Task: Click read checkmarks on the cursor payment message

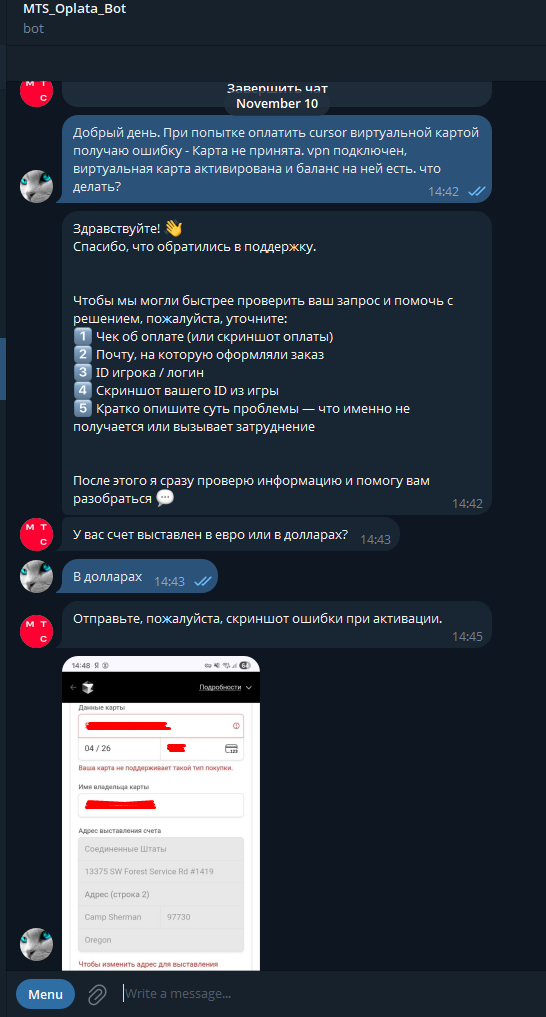Action: [477, 191]
